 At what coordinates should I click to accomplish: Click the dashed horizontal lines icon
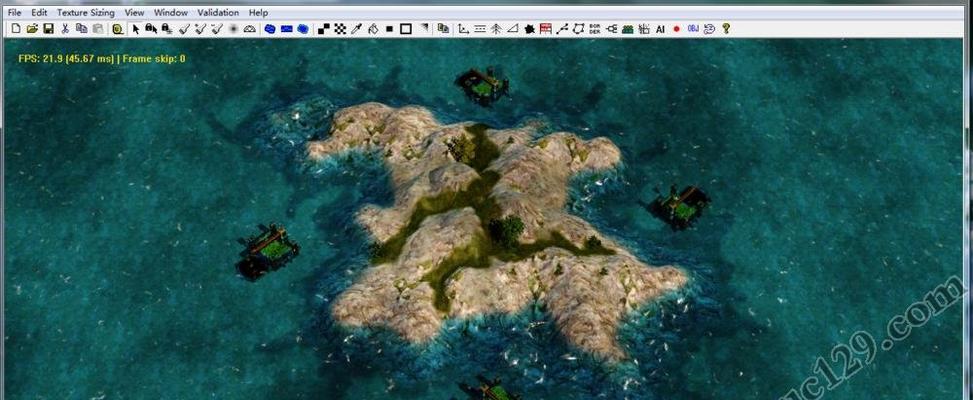pos(480,29)
